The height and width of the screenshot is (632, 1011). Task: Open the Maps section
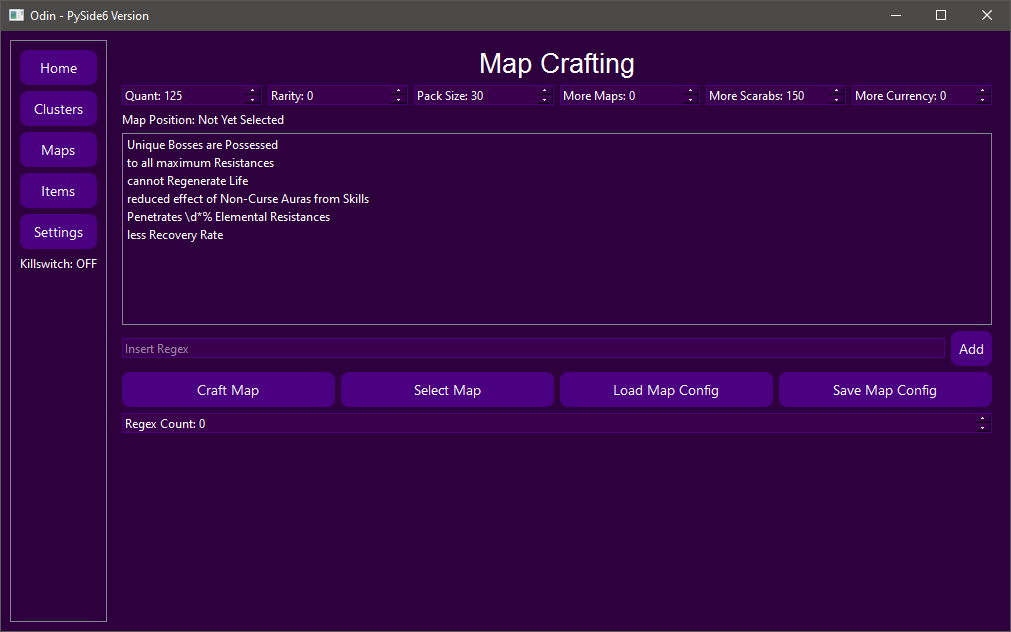click(x=58, y=149)
